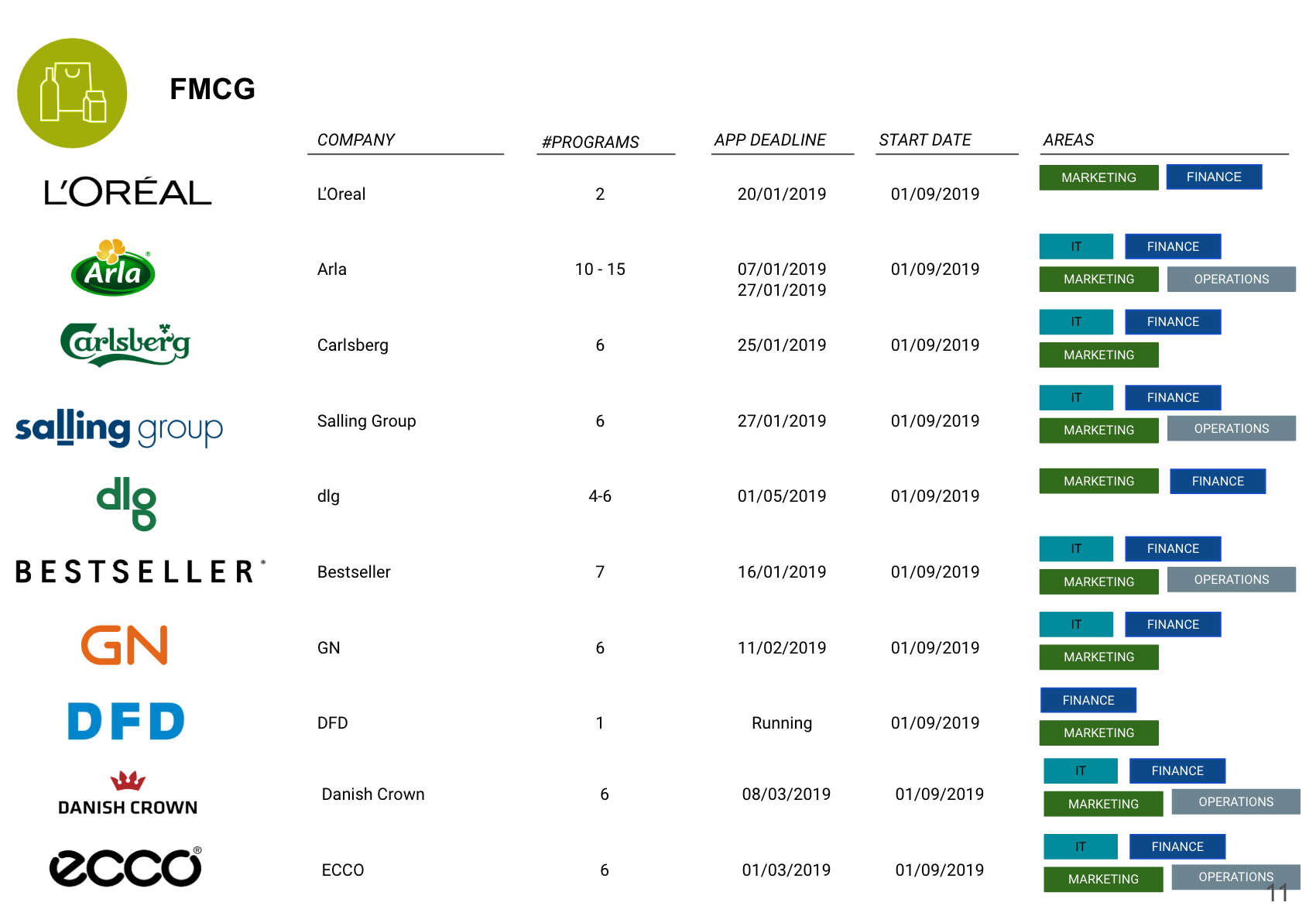The height and width of the screenshot is (923, 1316).
Task: Click the Carlsberg logo
Action: [125, 345]
